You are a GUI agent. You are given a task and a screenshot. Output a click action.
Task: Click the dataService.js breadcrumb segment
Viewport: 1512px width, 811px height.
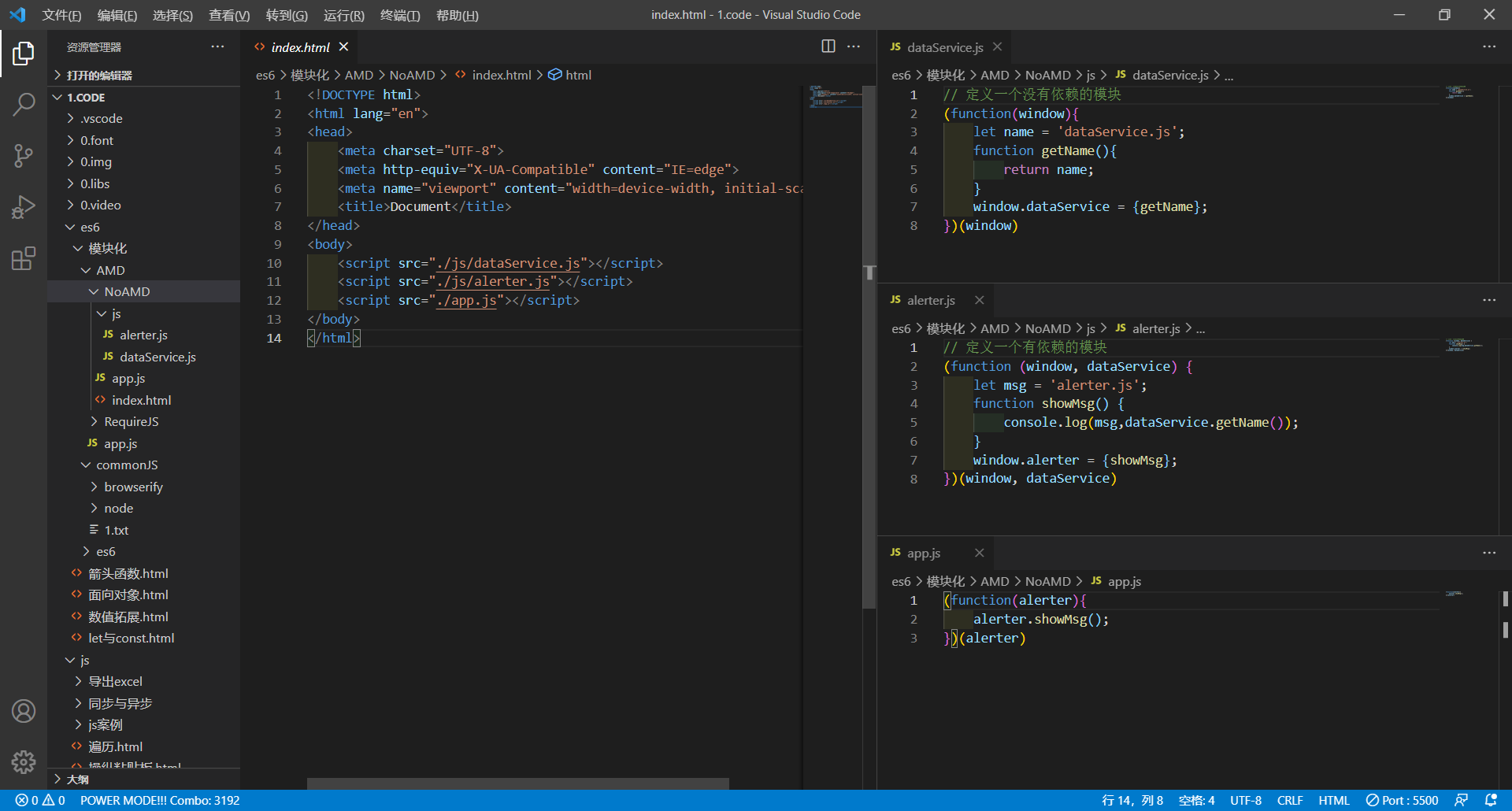[1162, 75]
